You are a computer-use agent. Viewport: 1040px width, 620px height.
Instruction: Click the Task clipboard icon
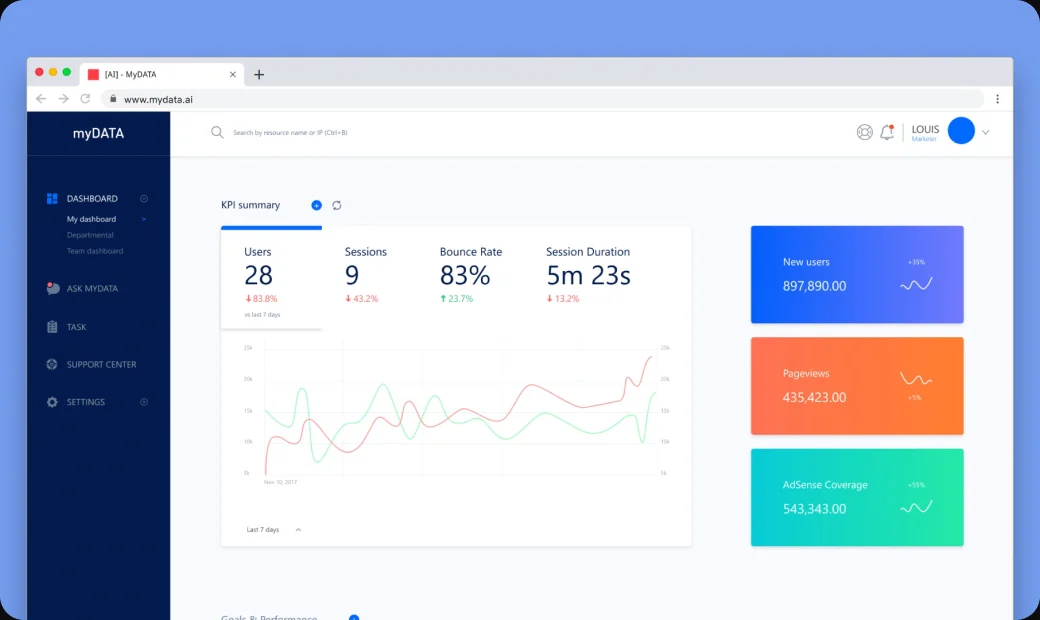pos(52,326)
